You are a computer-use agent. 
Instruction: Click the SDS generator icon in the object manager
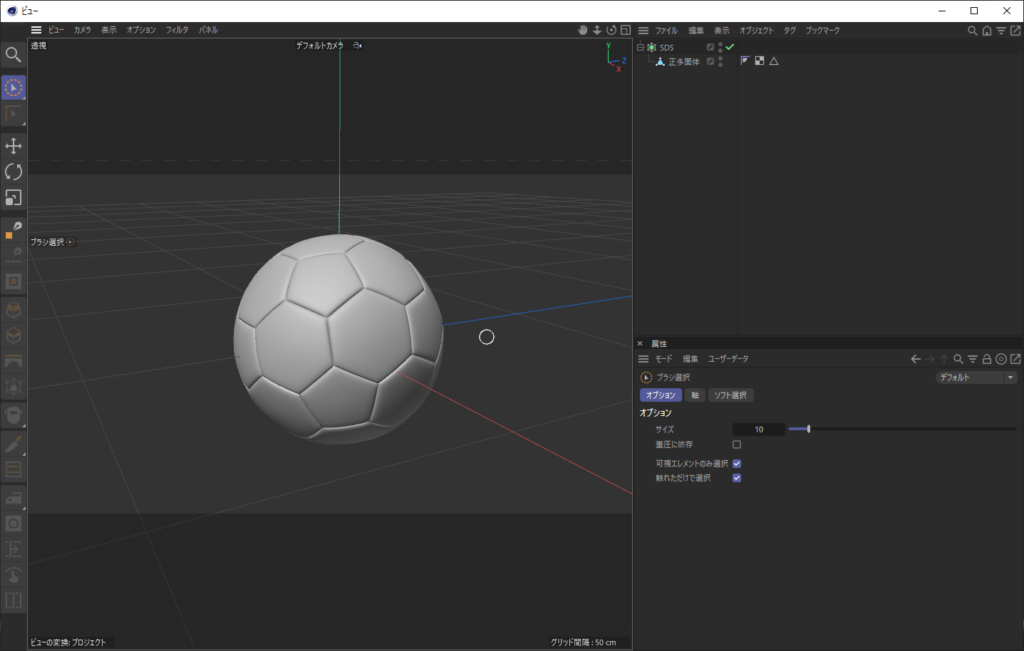coord(651,47)
